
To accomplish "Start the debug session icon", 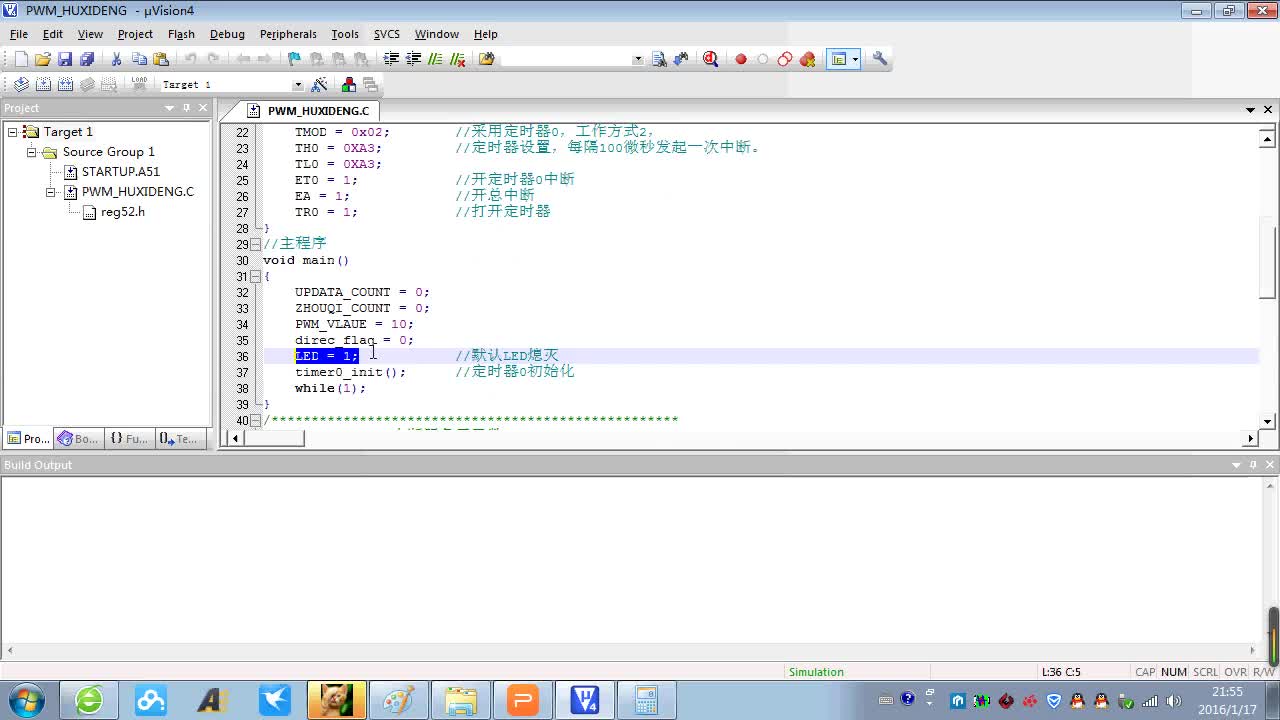I will click(710, 59).
